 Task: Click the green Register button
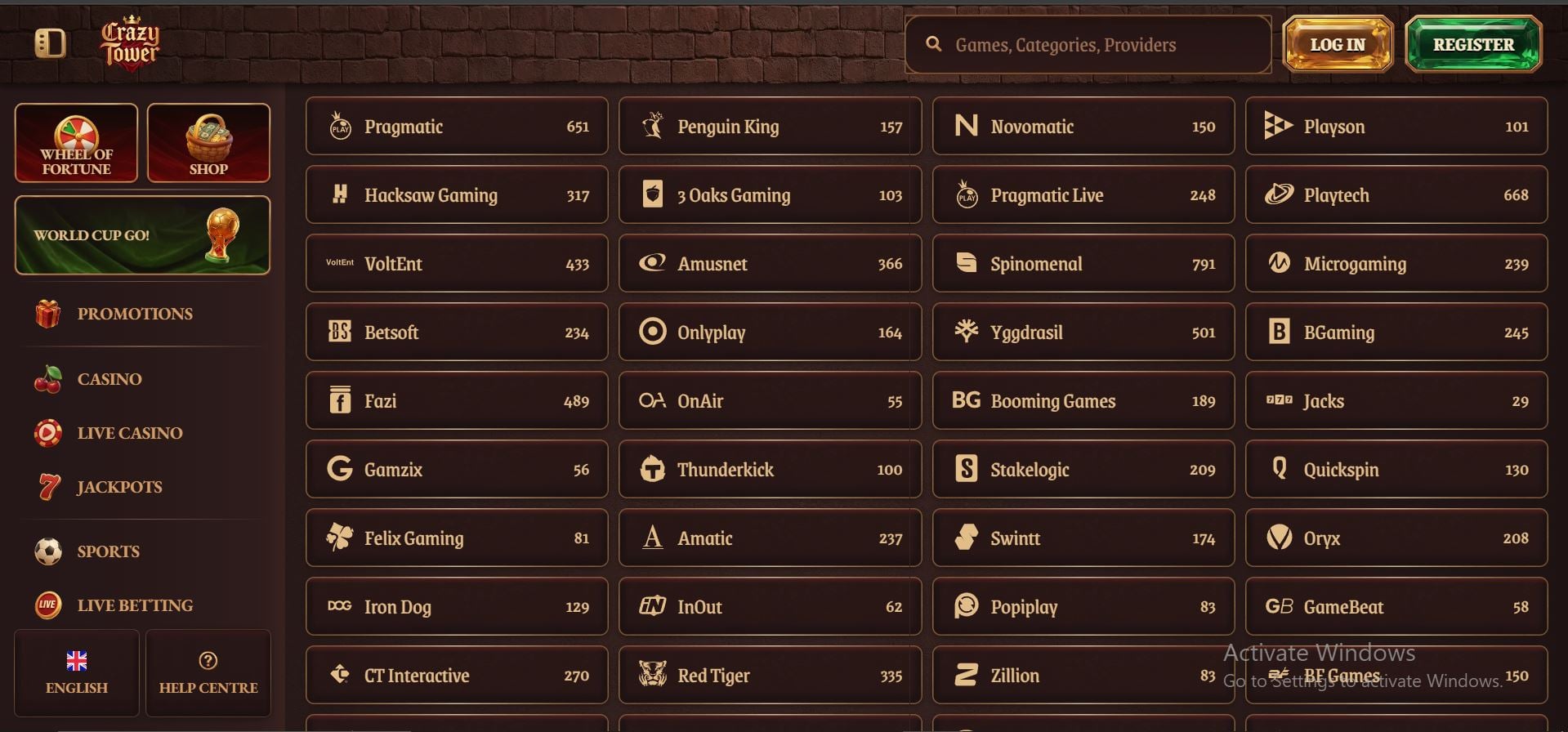point(1473,44)
